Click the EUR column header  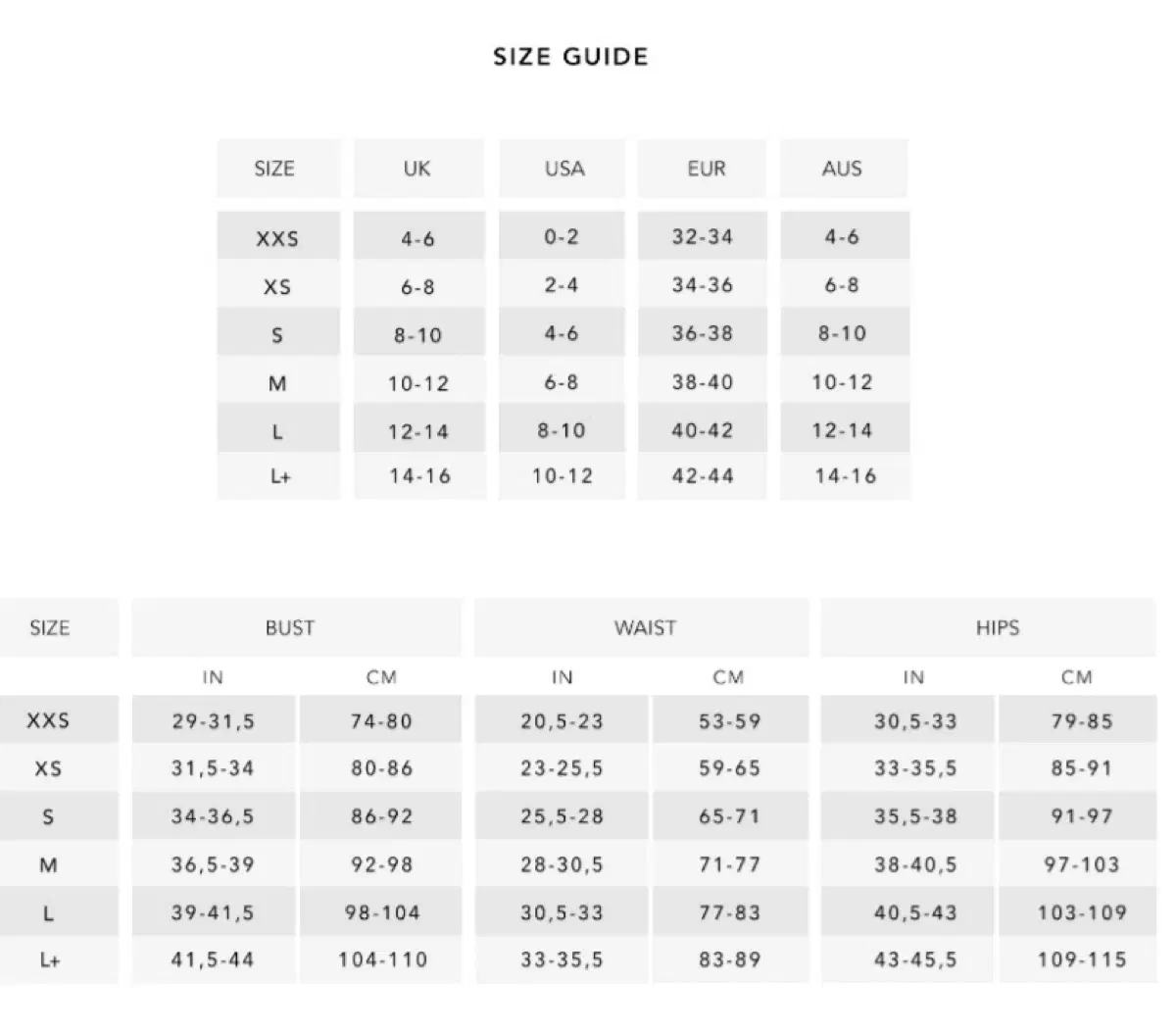[x=707, y=169]
